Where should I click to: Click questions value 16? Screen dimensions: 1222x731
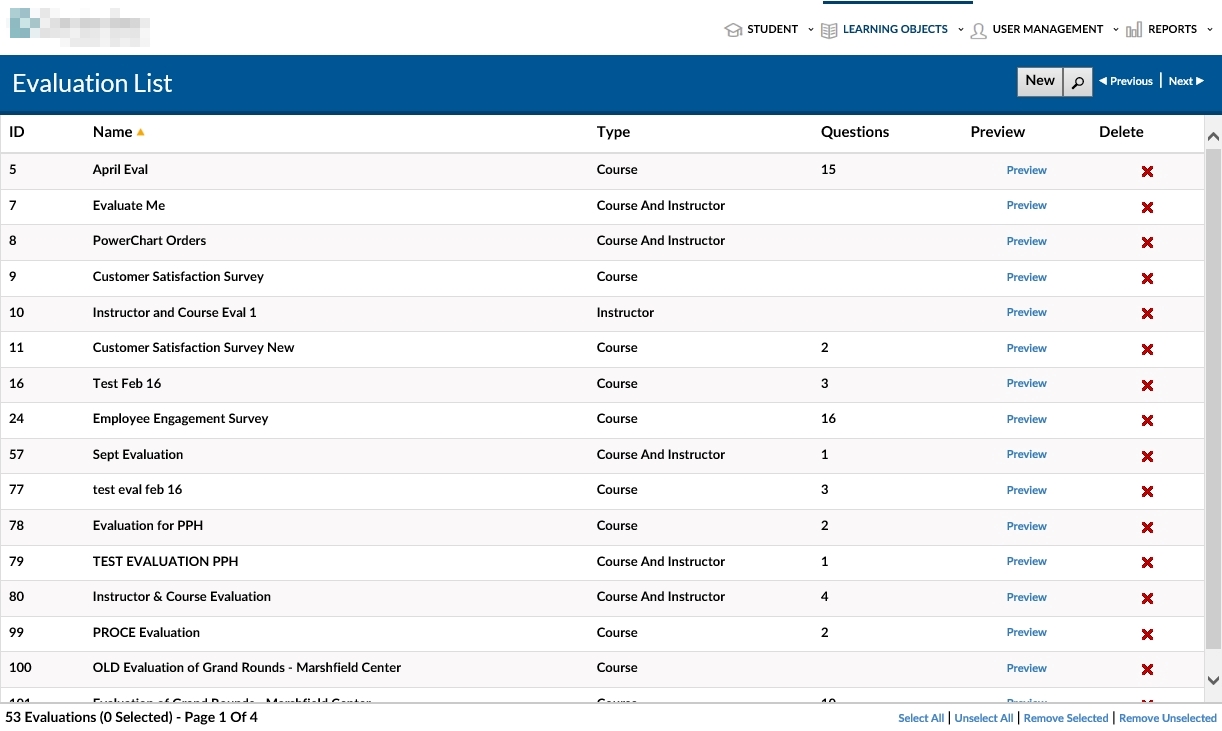[x=828, y=419]
